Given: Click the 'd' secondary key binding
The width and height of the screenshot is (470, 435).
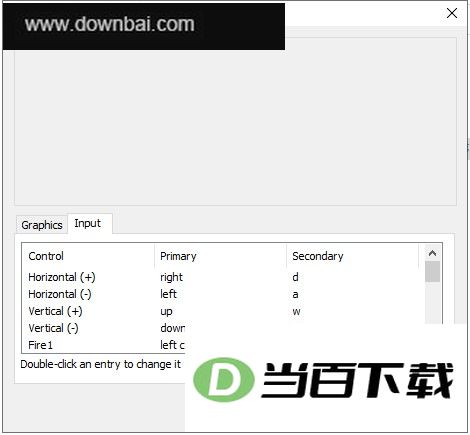Looking at the screenshot, I should 295,277.
